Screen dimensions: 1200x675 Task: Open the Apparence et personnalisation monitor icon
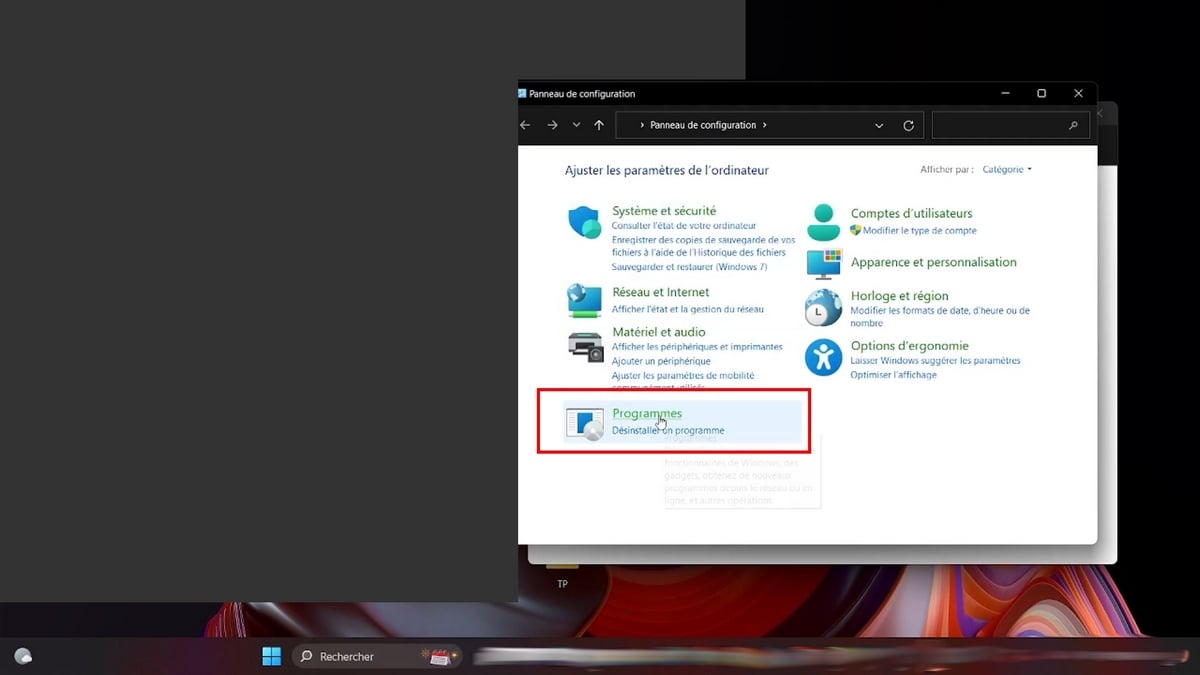(x=823, y=264)
